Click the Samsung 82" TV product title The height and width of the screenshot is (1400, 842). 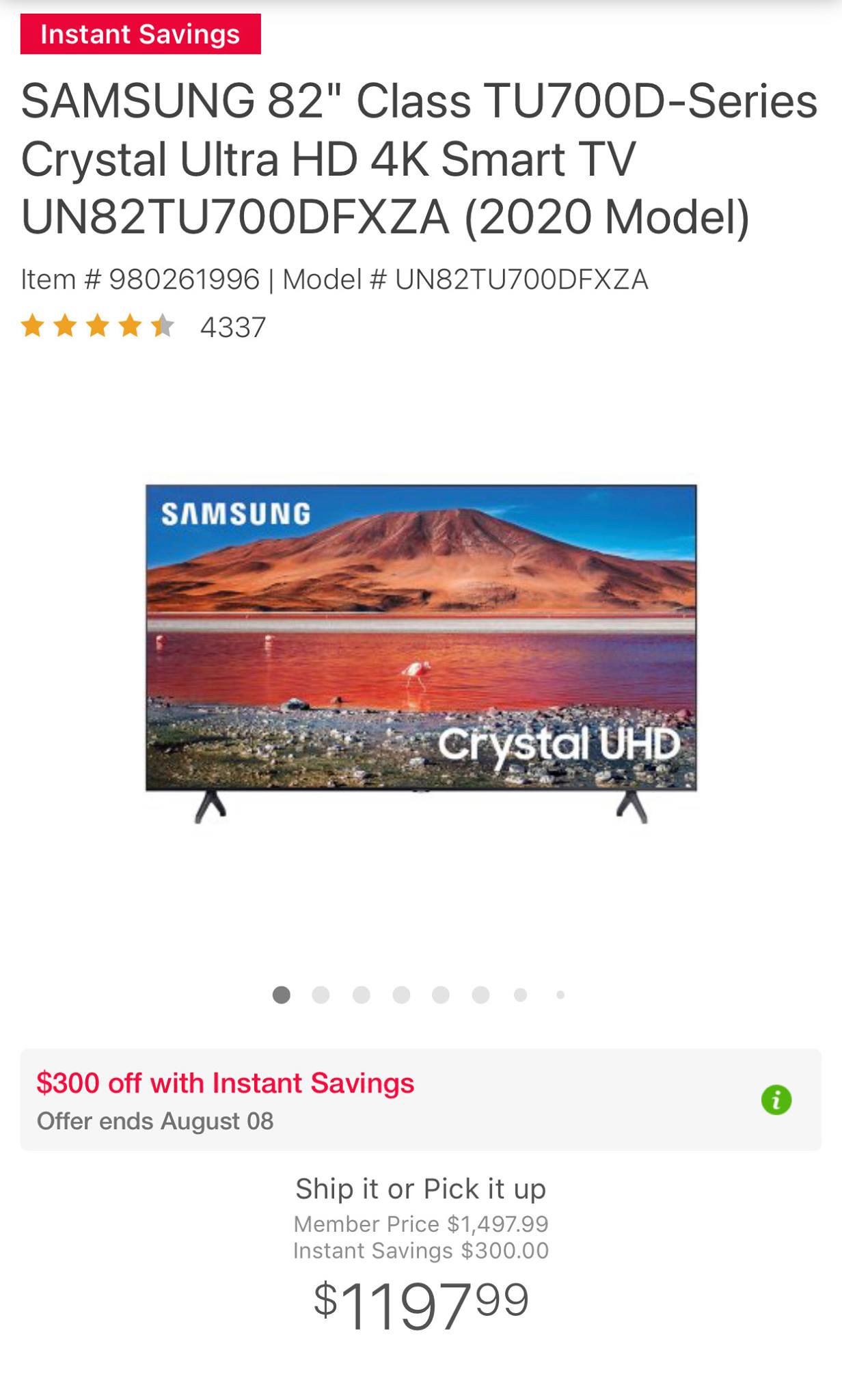419,159
